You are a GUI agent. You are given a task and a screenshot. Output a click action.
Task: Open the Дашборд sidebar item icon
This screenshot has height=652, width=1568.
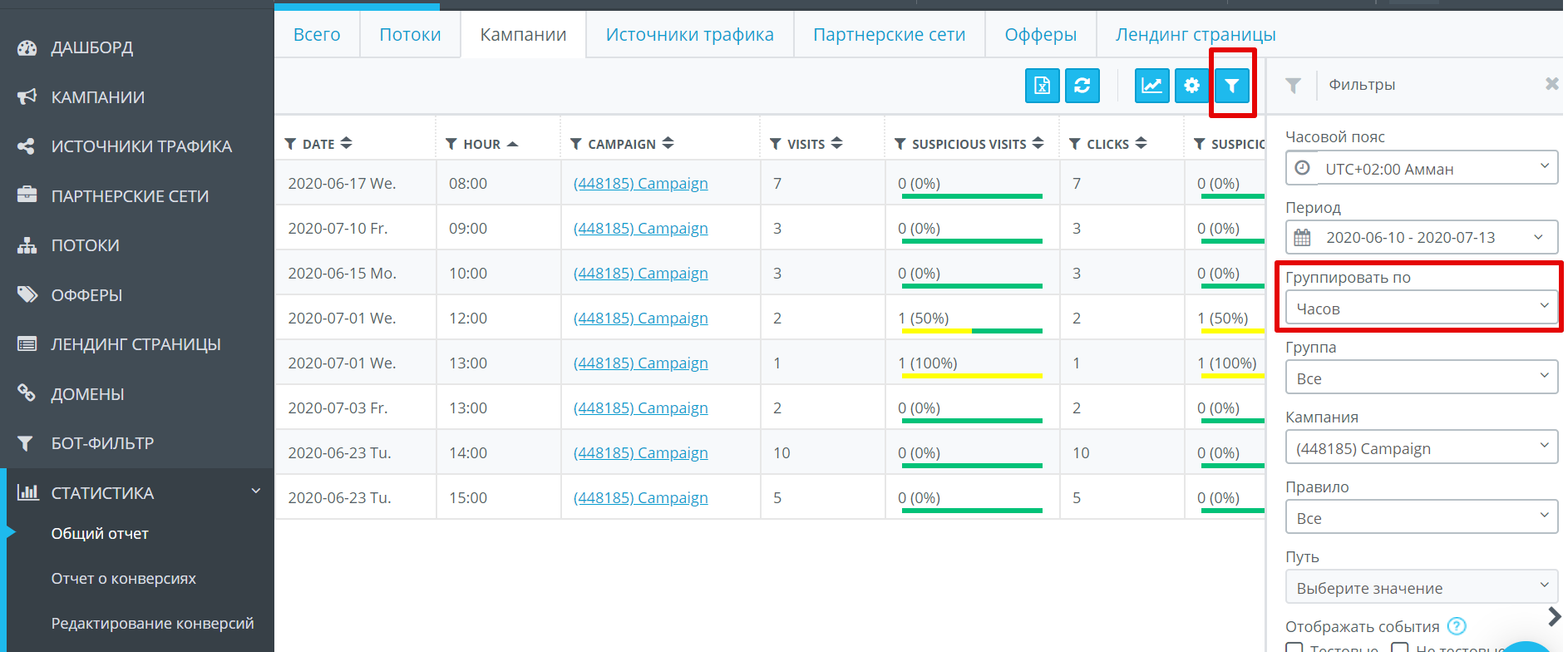pyautogui.click(x=27, y=48)
